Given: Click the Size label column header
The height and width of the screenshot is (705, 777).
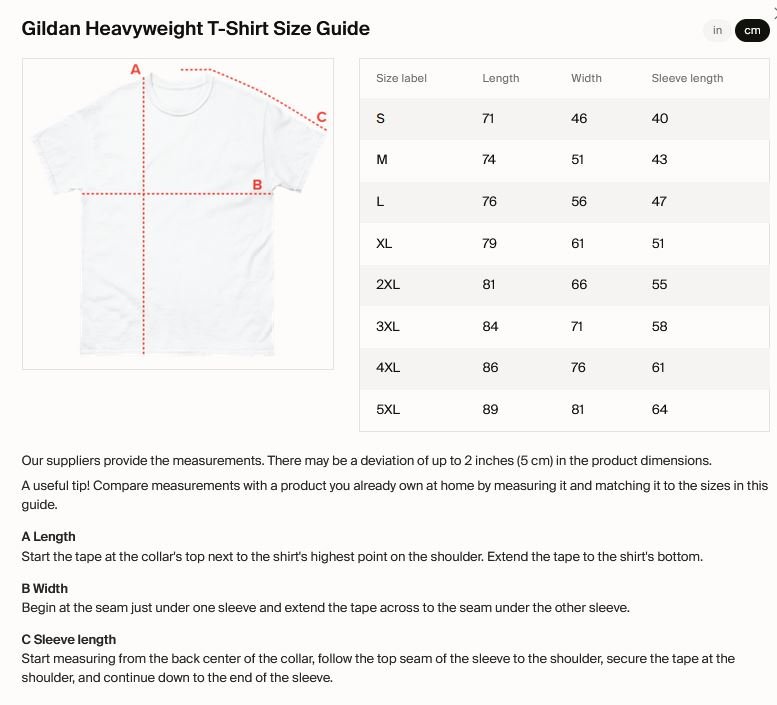Looking at the screenshot, I should (x=401, y=78).
